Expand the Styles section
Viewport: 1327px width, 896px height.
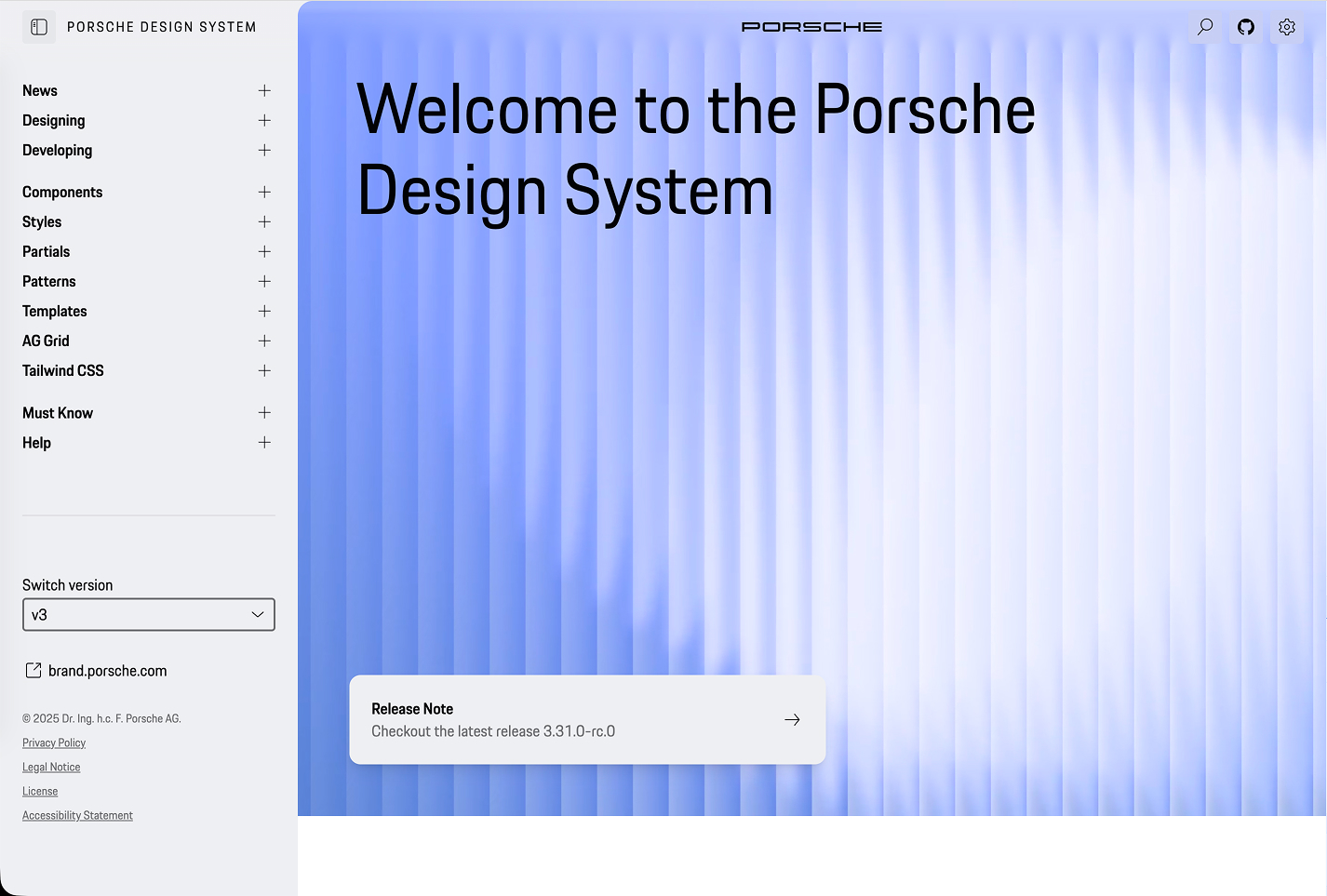(x=264, y=221)
